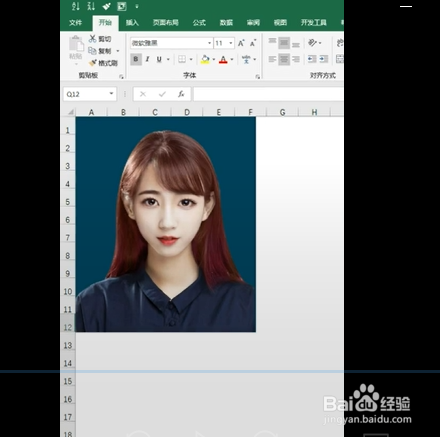
Task: Open the Font (字体) dialog launcher
Action: [x=258, y=77]
